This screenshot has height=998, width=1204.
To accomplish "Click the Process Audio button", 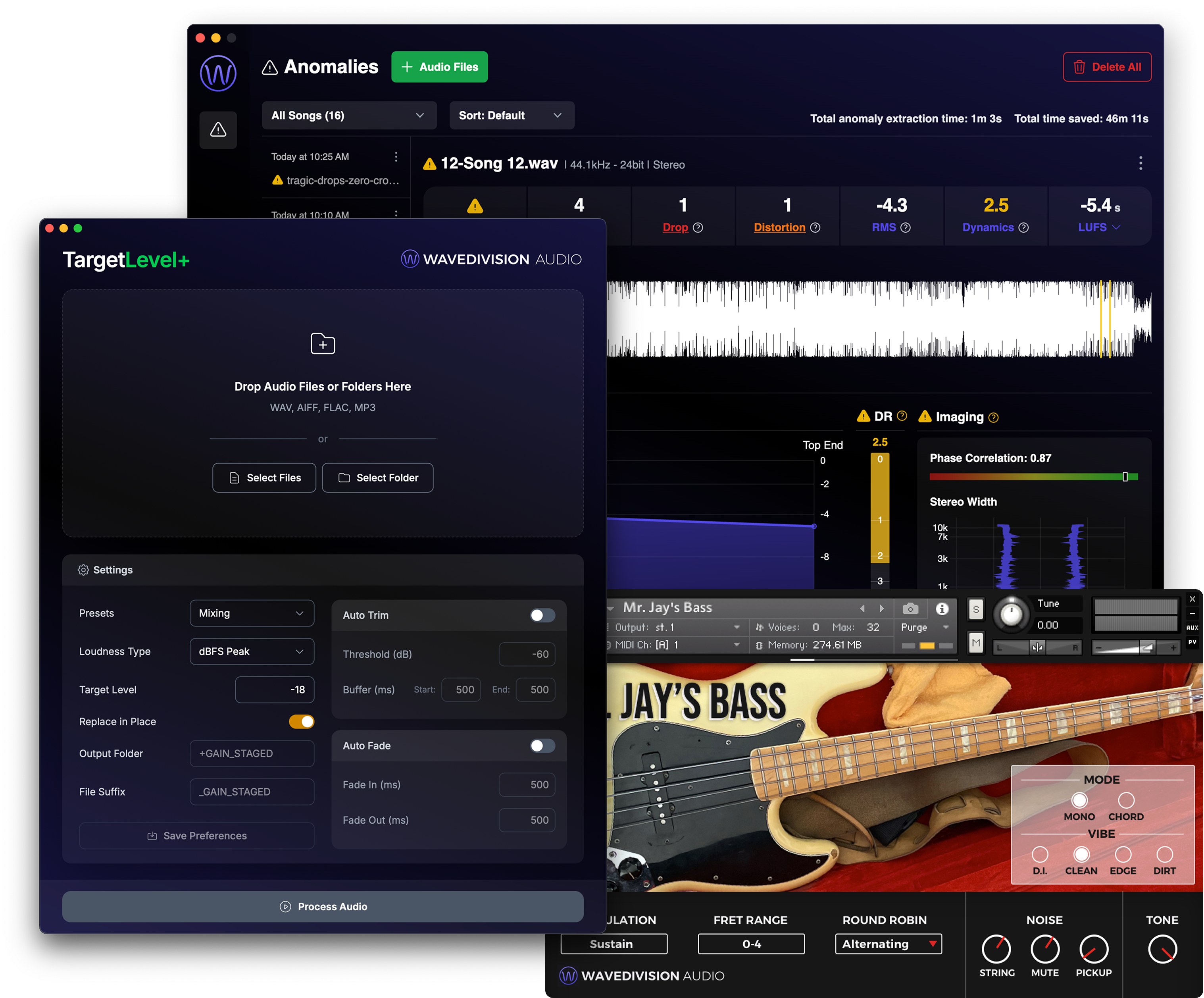I will (323, 906).
